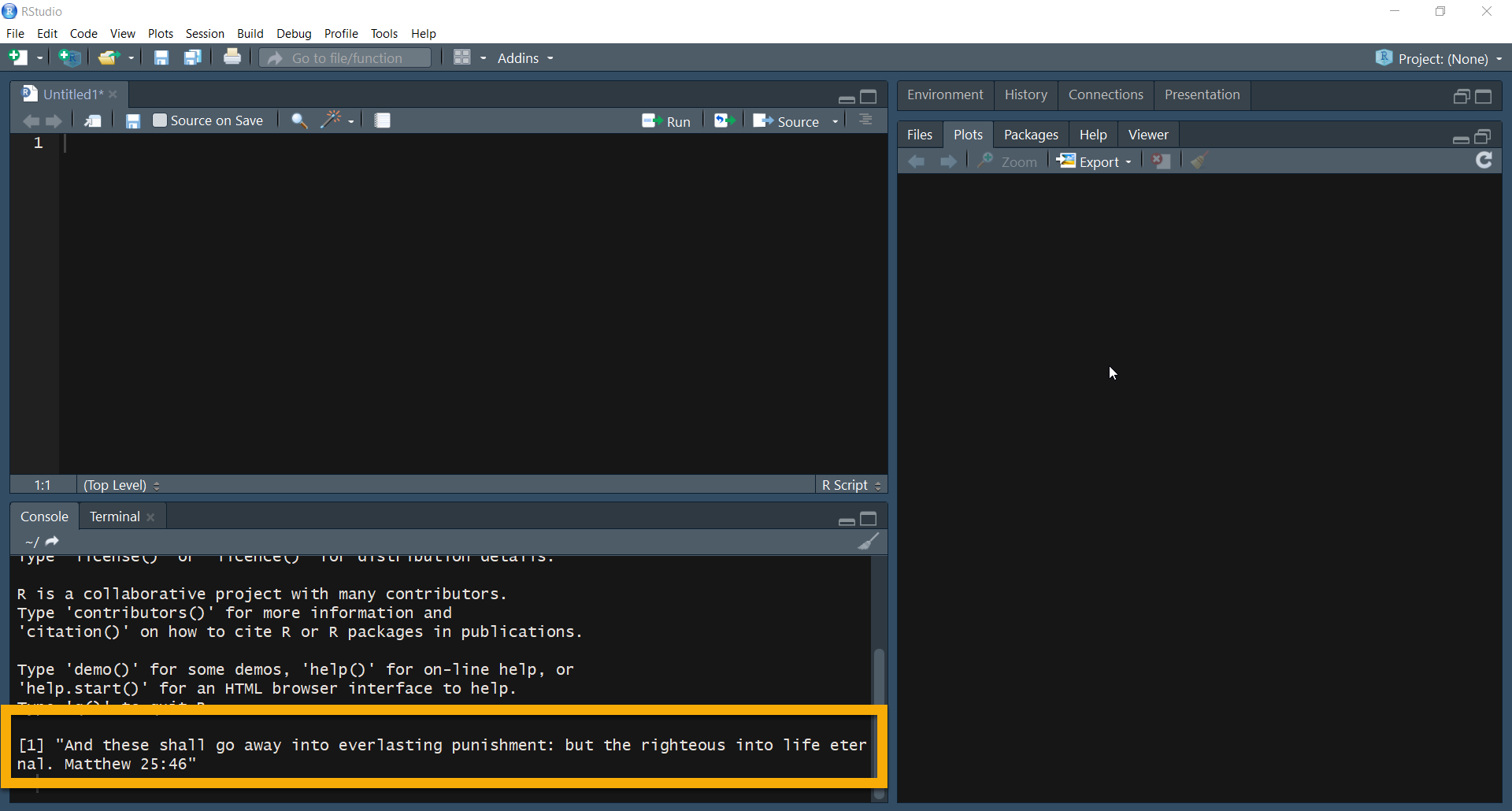Clear the console with broom icon
Viewport: 1512px width, 811px height.
pyautogui.click(x=868, y=542)
